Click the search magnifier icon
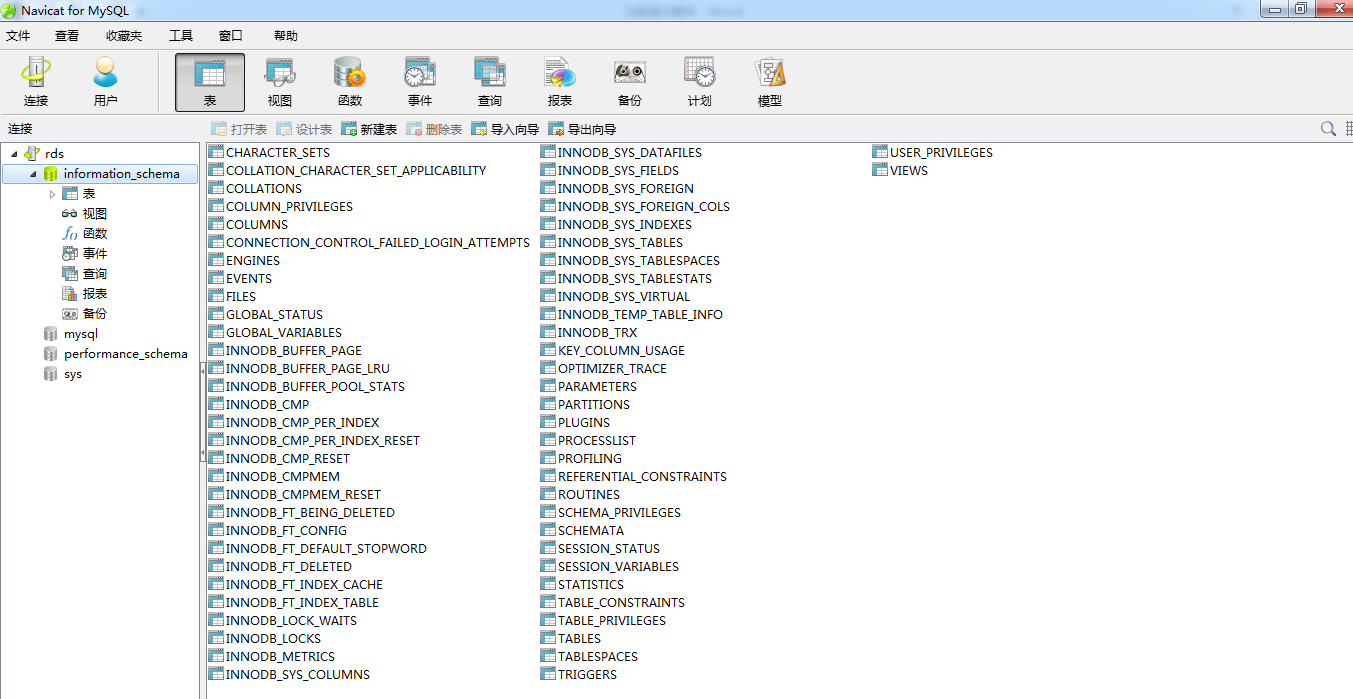1353x699 pixels. pos(1328,129)
